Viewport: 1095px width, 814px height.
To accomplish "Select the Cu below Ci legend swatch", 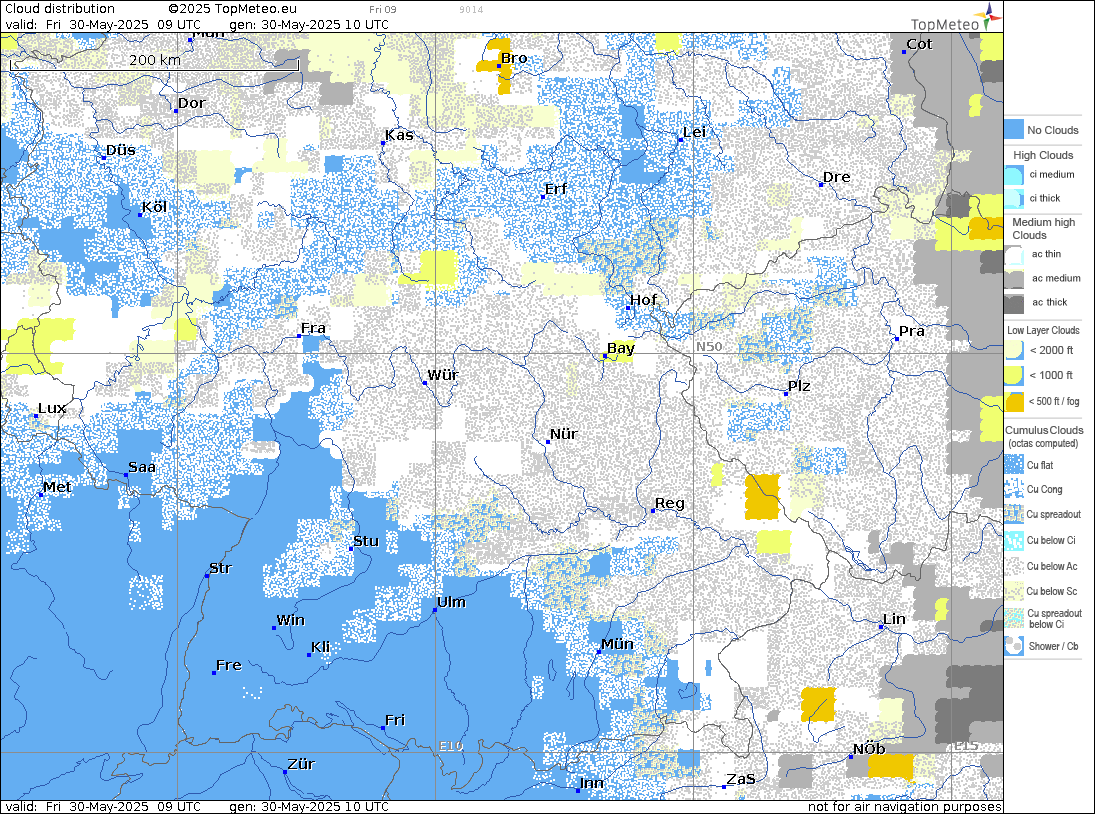I will coord(1014,540).
